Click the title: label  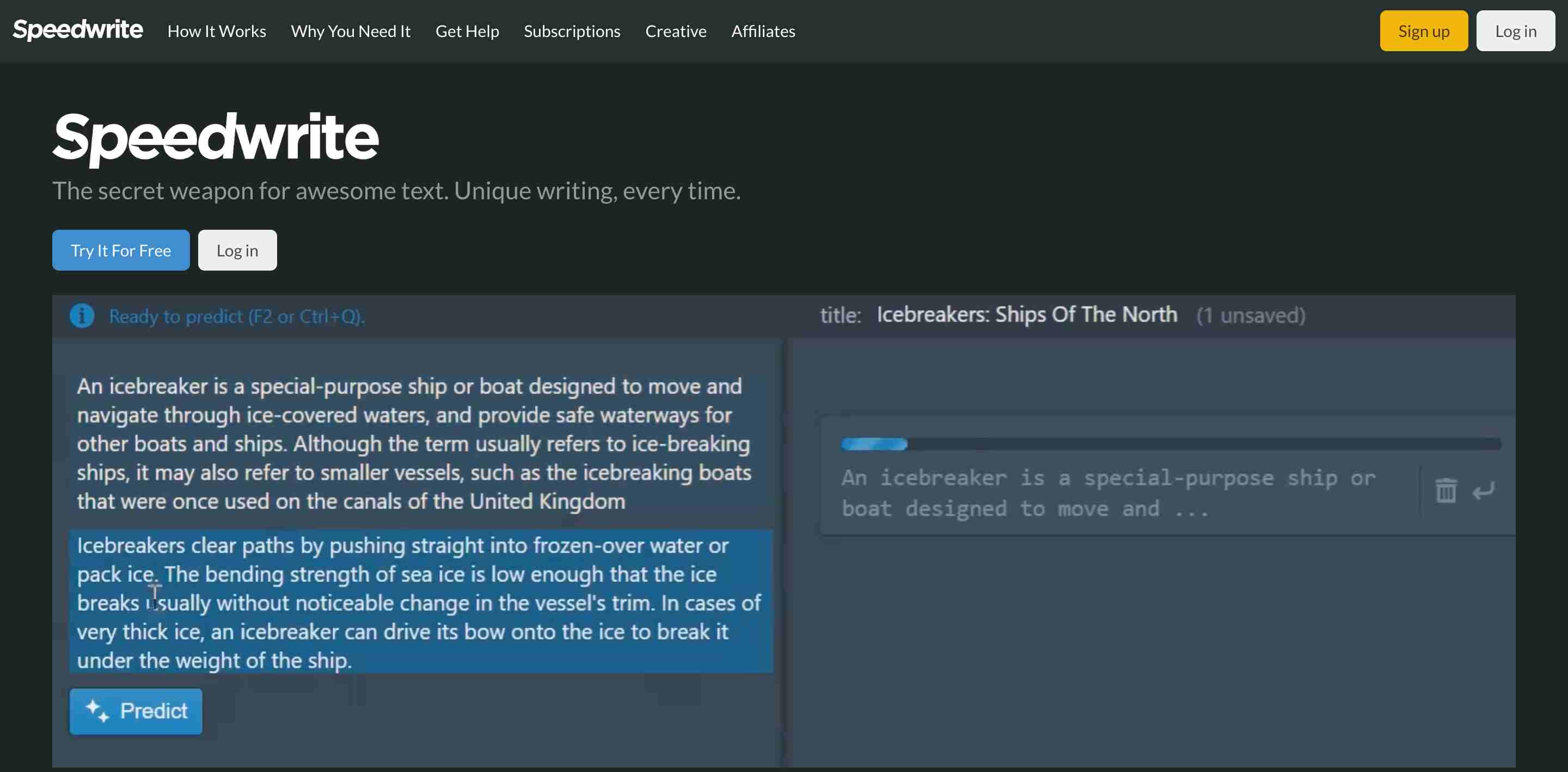click(840, 315)
